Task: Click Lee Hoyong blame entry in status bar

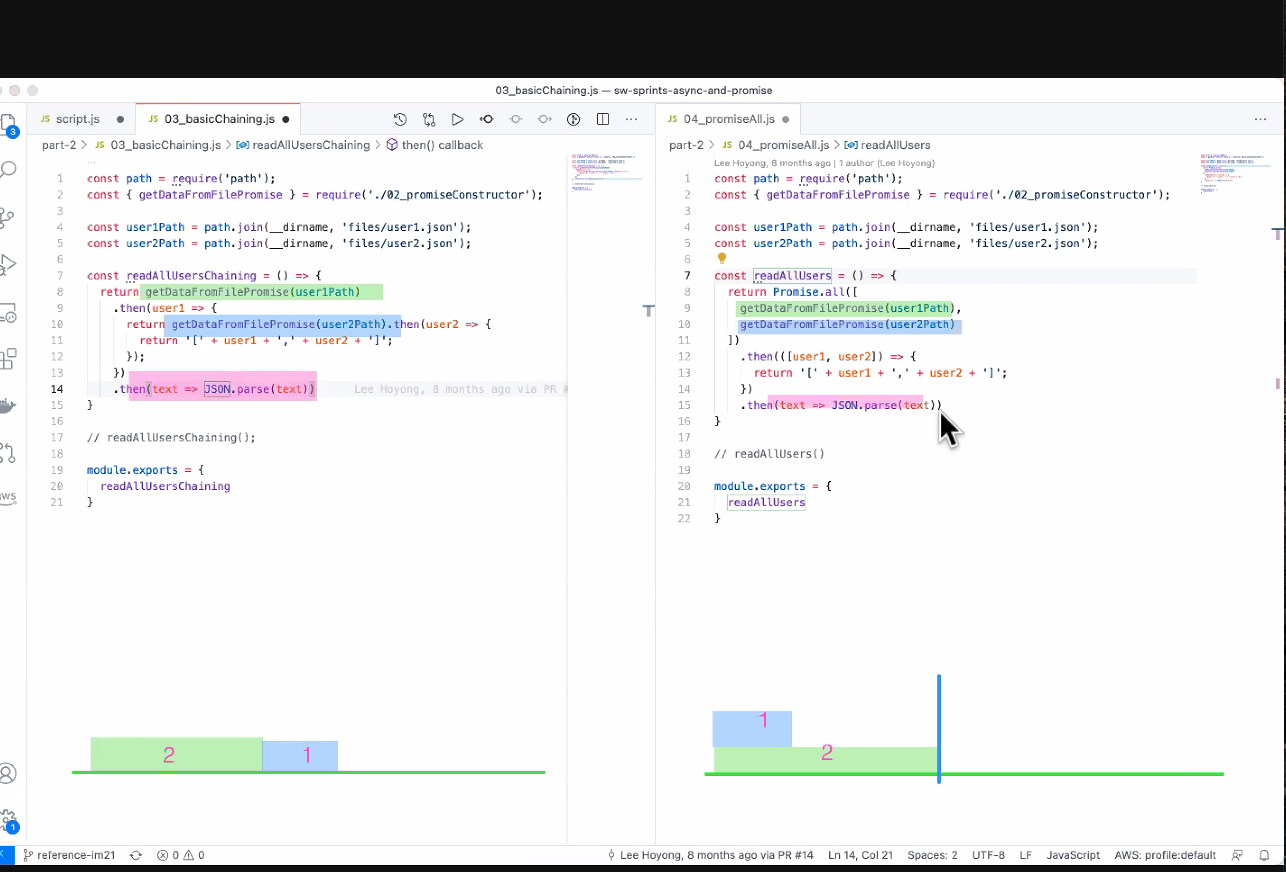Action: [x=710, y=855]
